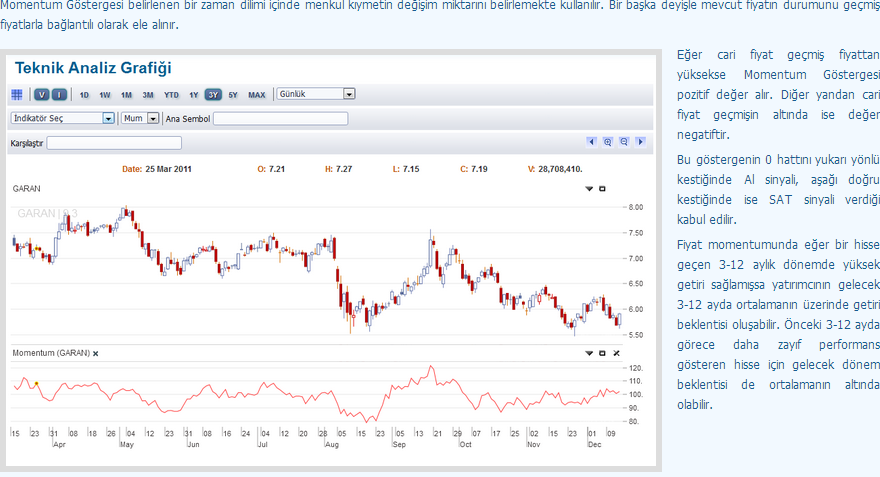The width and height of the screenshot is (880, 477).
Task: Zoom out on chart with magnifier minus
Action: pos(624,142)
